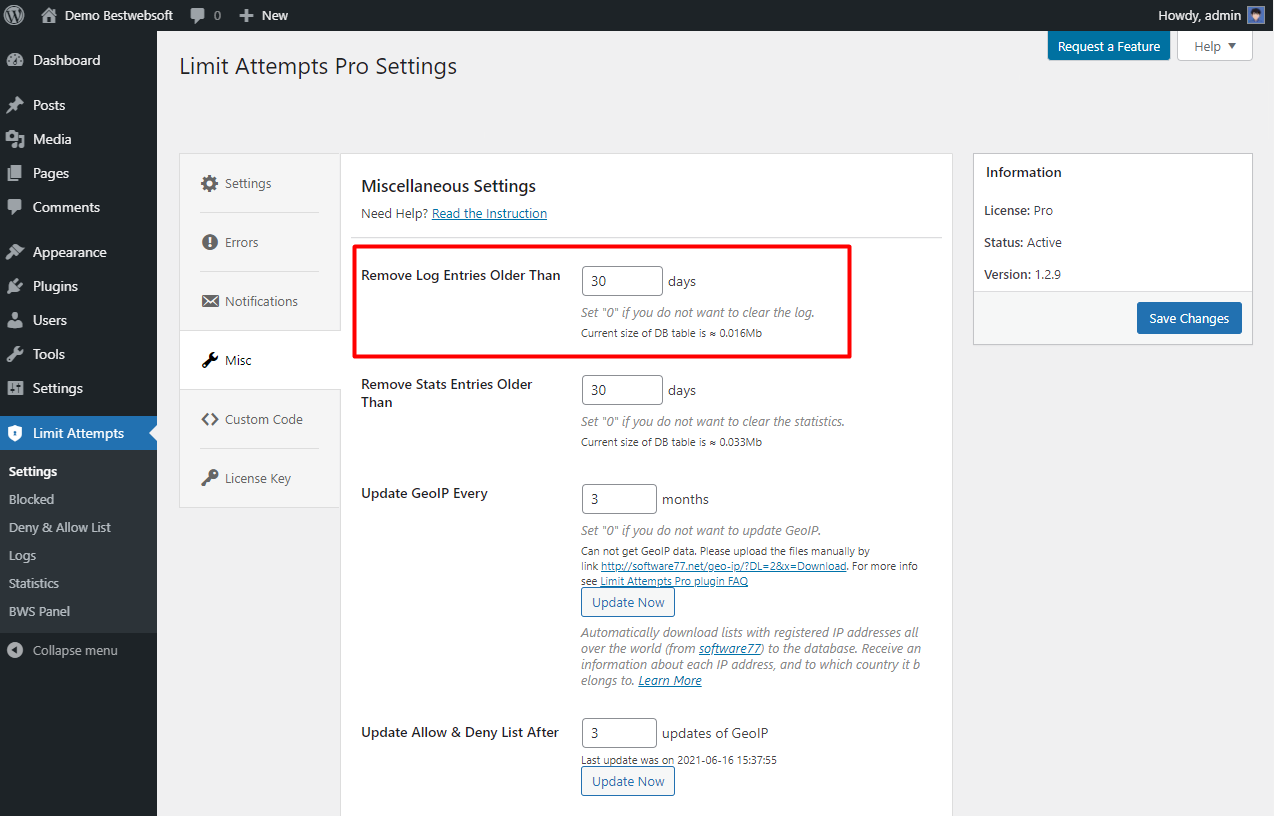Open the Read the Instruction link
Image resolution: width=1274 pixels, height=816 pixels.
(489, 213)
